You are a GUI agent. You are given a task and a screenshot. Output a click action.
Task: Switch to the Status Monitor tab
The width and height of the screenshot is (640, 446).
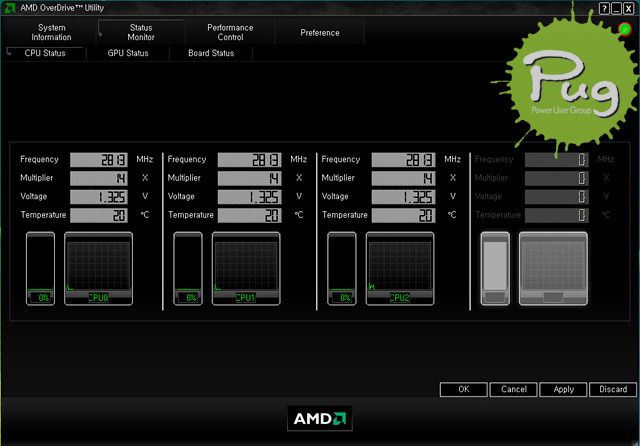tap(141, 32)
